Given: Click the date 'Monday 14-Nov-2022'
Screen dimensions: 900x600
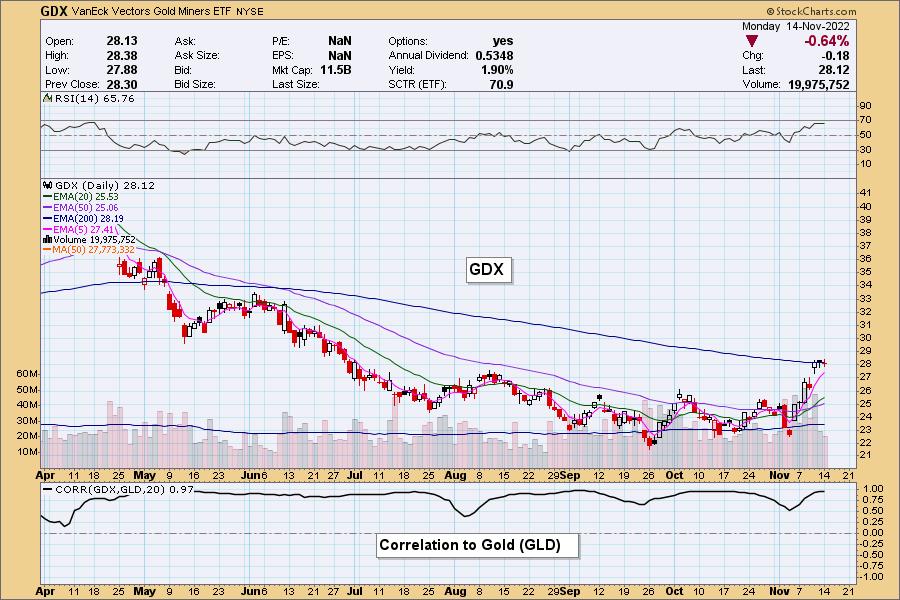Looking at the screenshot, I should (796, 26).
